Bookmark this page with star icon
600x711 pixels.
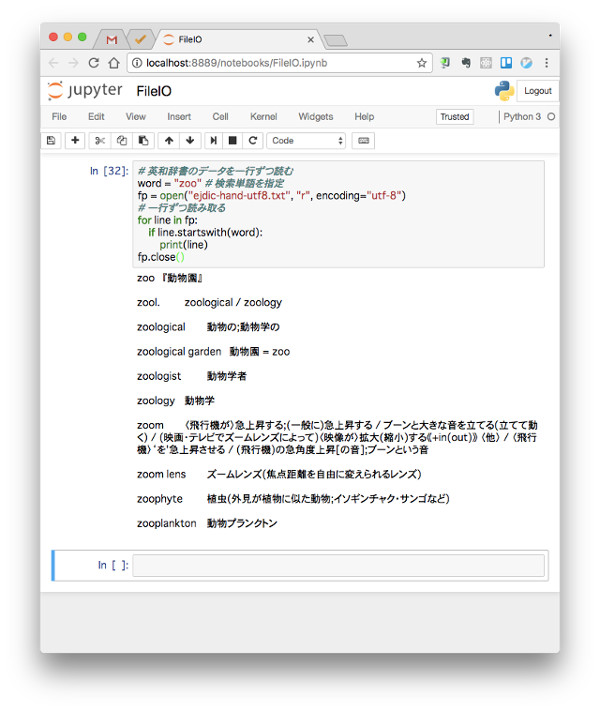[x=422, y=63]
